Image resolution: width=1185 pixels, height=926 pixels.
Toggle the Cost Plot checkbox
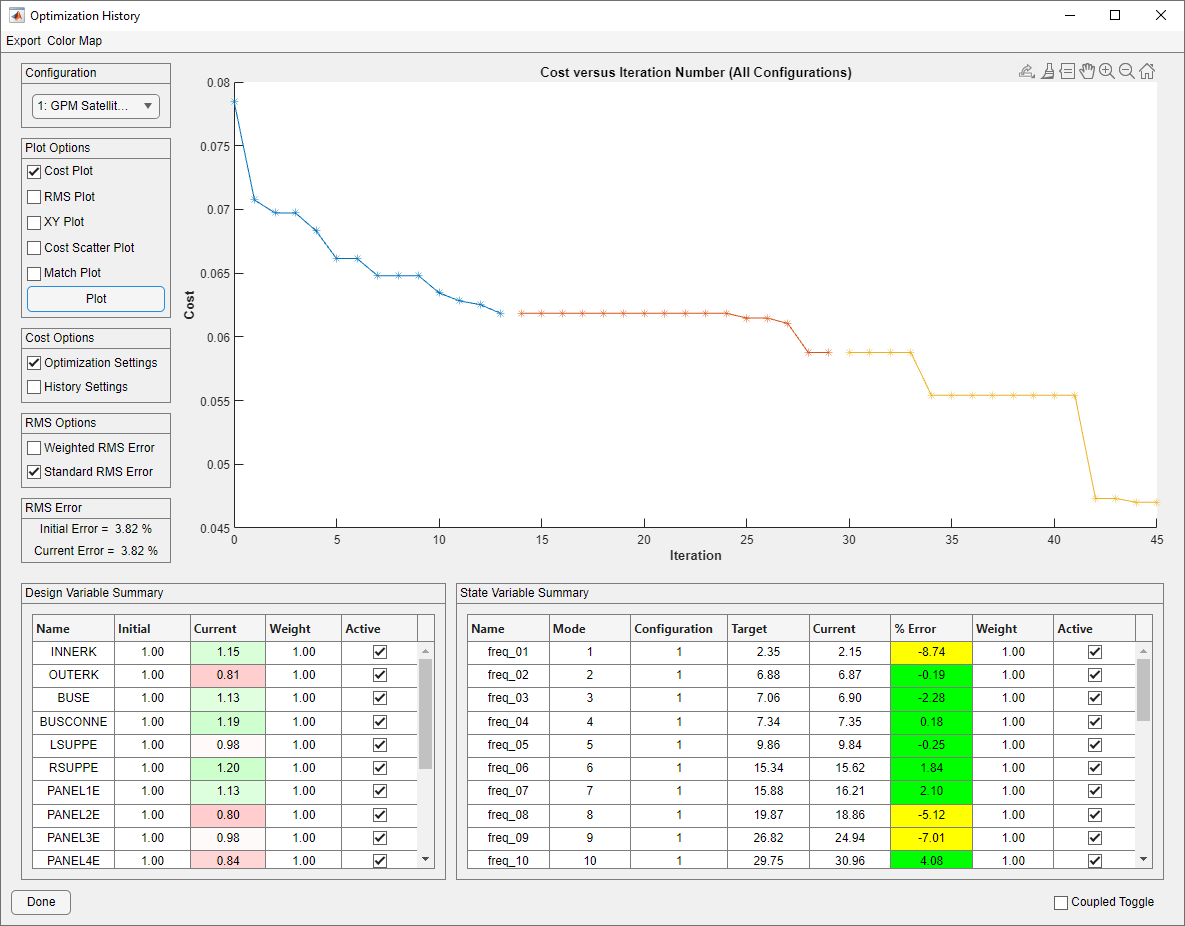tap(34, 172)
